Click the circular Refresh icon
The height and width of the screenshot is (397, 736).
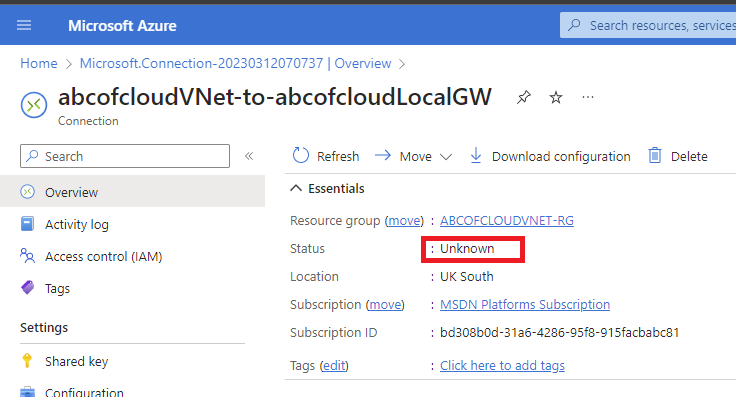[x=301, y=155]
